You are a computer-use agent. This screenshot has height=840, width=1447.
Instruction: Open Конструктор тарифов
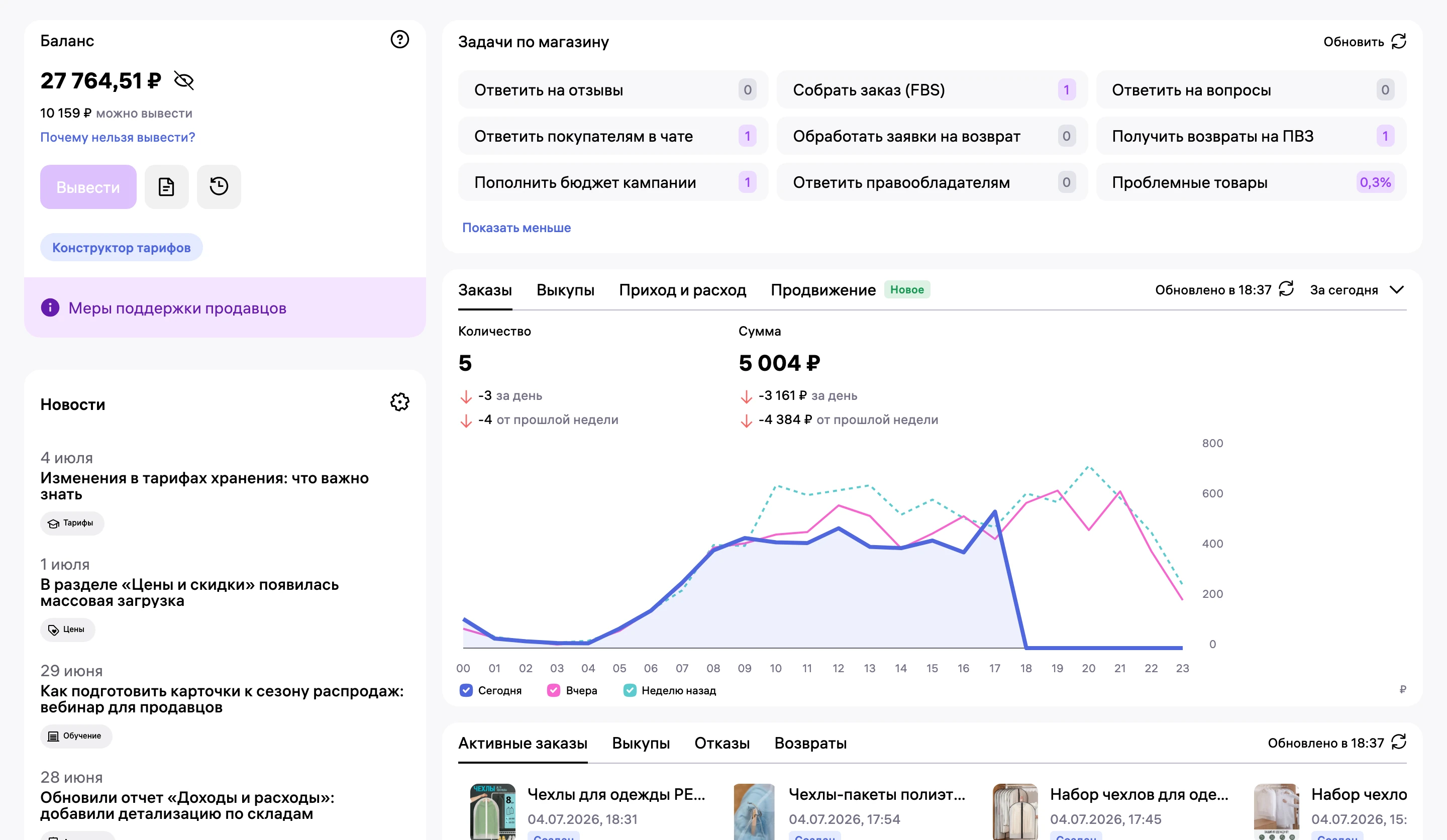click(x=121, y=248)
